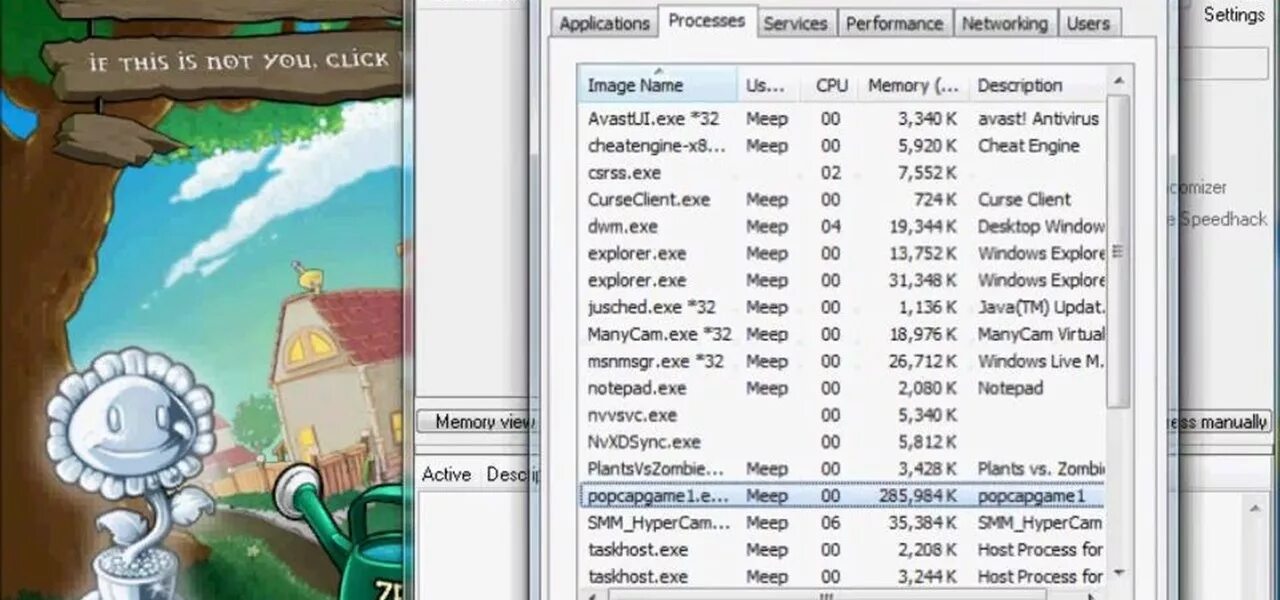This screenshot has width=1280, height=600.
Task: Select the popcapgame1.e... process row
Action: point(842,495)
